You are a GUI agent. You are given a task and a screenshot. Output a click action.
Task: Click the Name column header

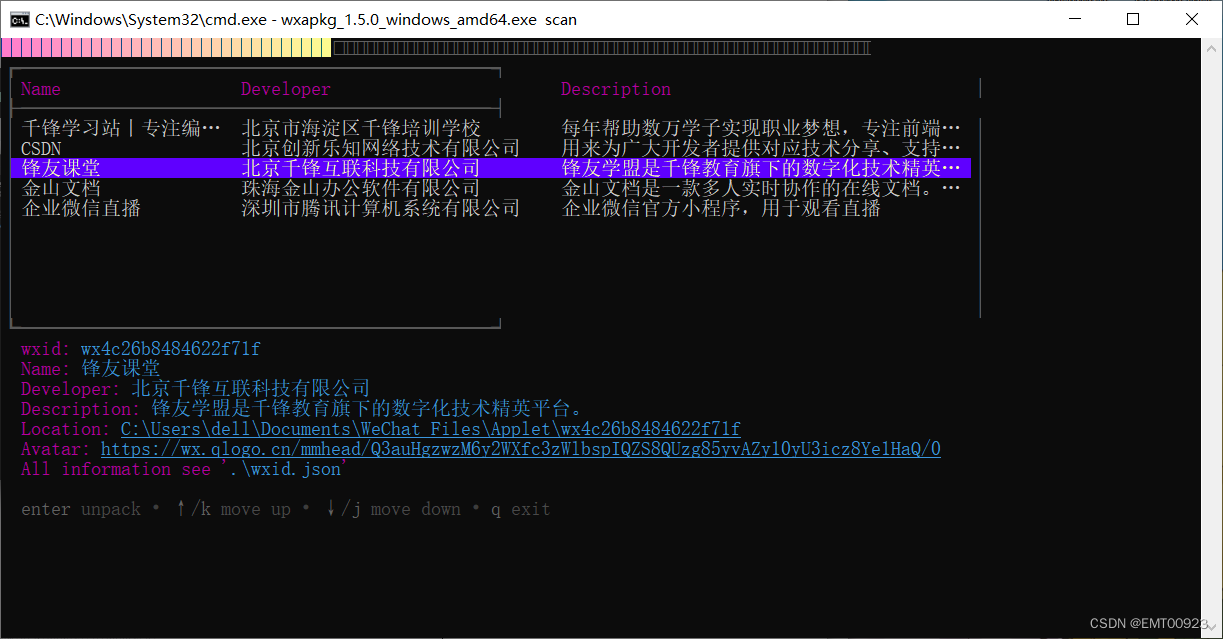point(41,89)
